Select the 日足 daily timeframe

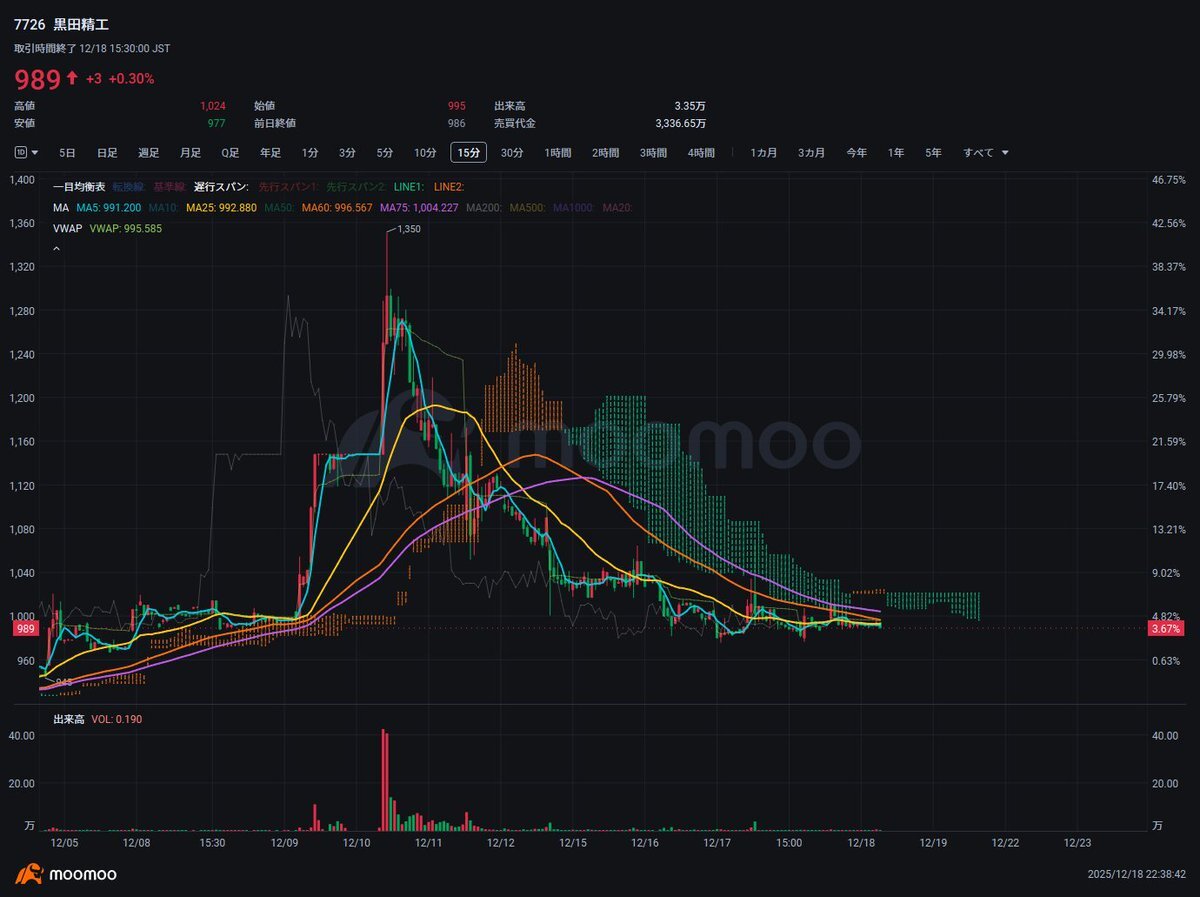tap(107, 153)
